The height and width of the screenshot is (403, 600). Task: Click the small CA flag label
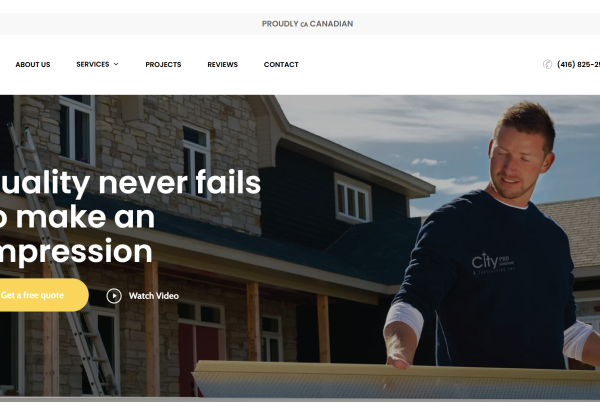[x=304, y=24]
